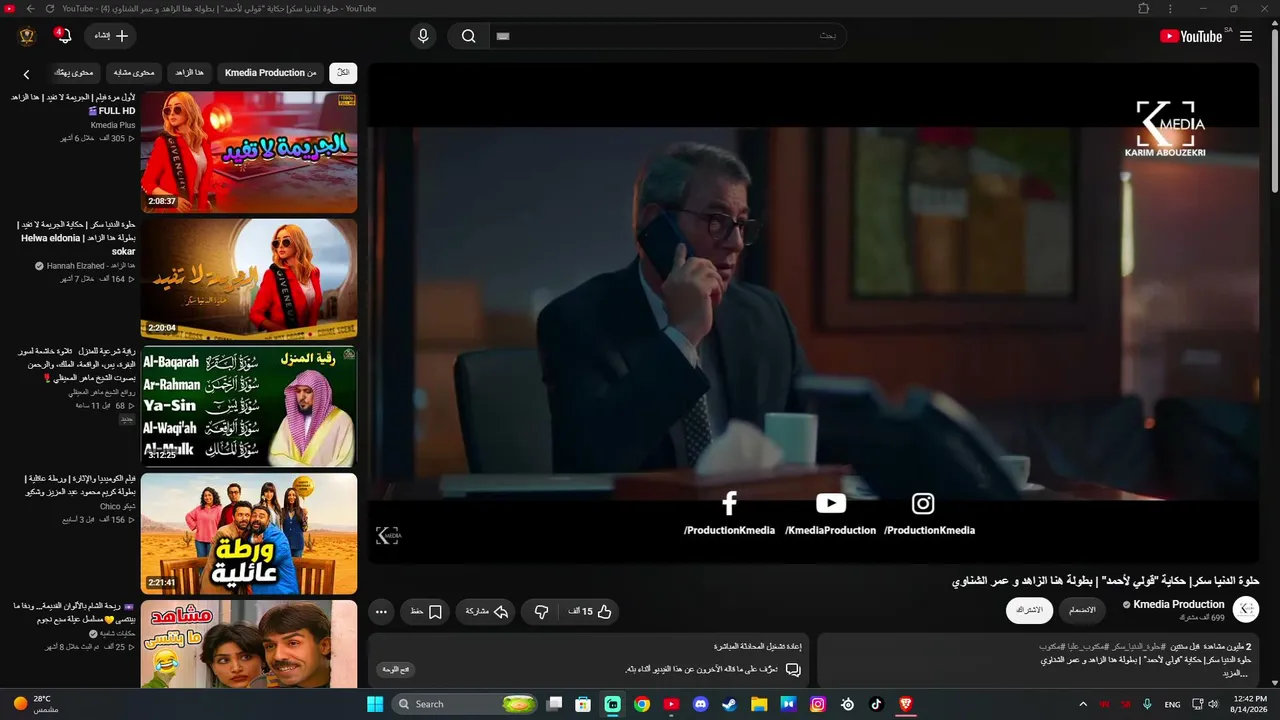The width and height of the screenshot is (1280, 720).
Task: Open Discord from the taskbar
Action: [701, 704]
